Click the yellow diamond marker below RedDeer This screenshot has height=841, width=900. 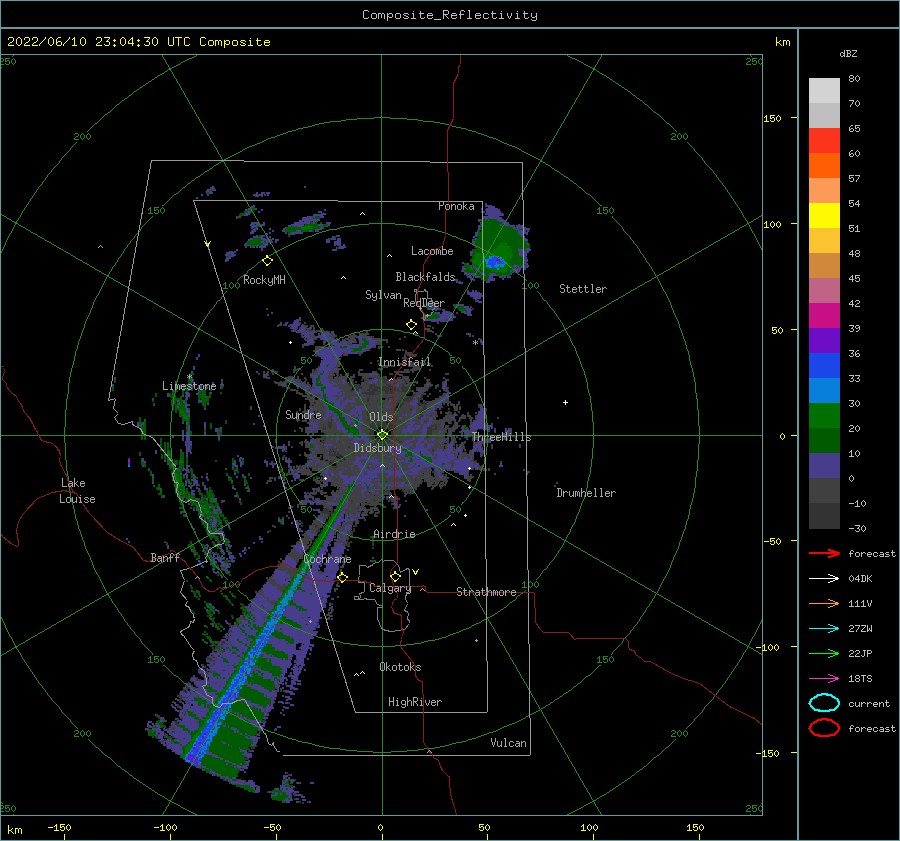click(412, 325)
